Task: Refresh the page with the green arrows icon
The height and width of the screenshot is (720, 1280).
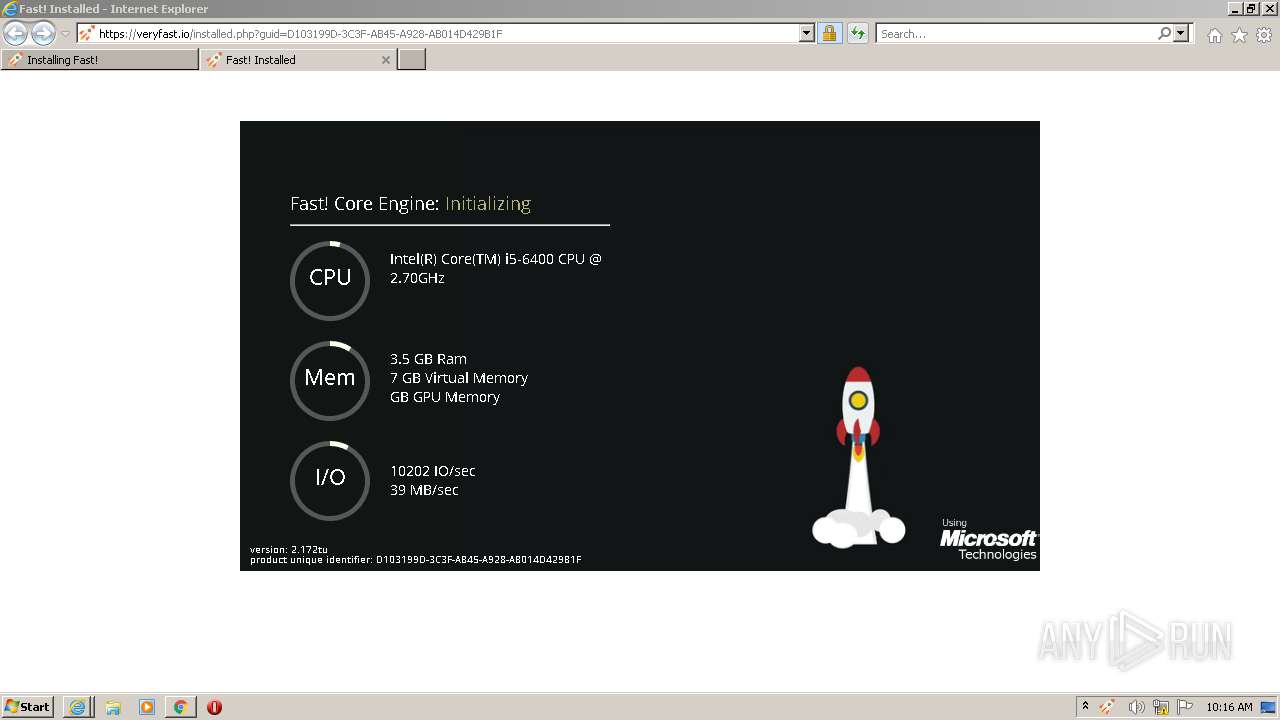Action: click(857, 34)
